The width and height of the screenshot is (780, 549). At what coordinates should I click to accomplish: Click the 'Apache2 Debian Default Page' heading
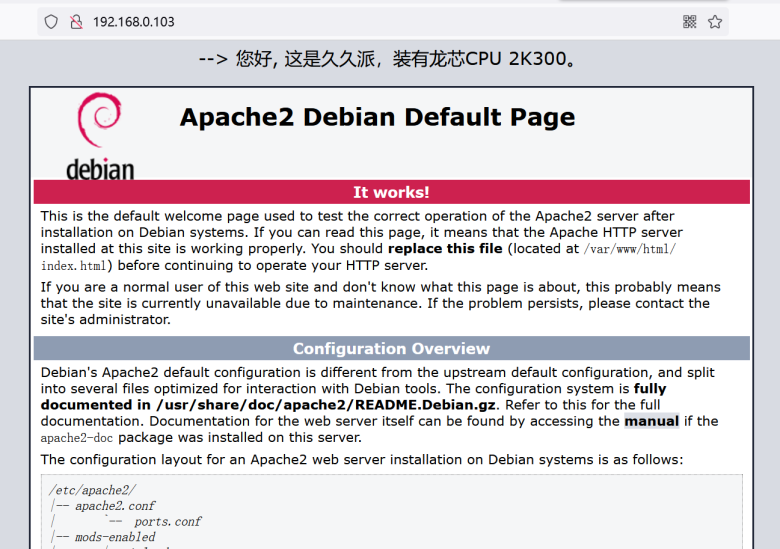pos(377,117)
